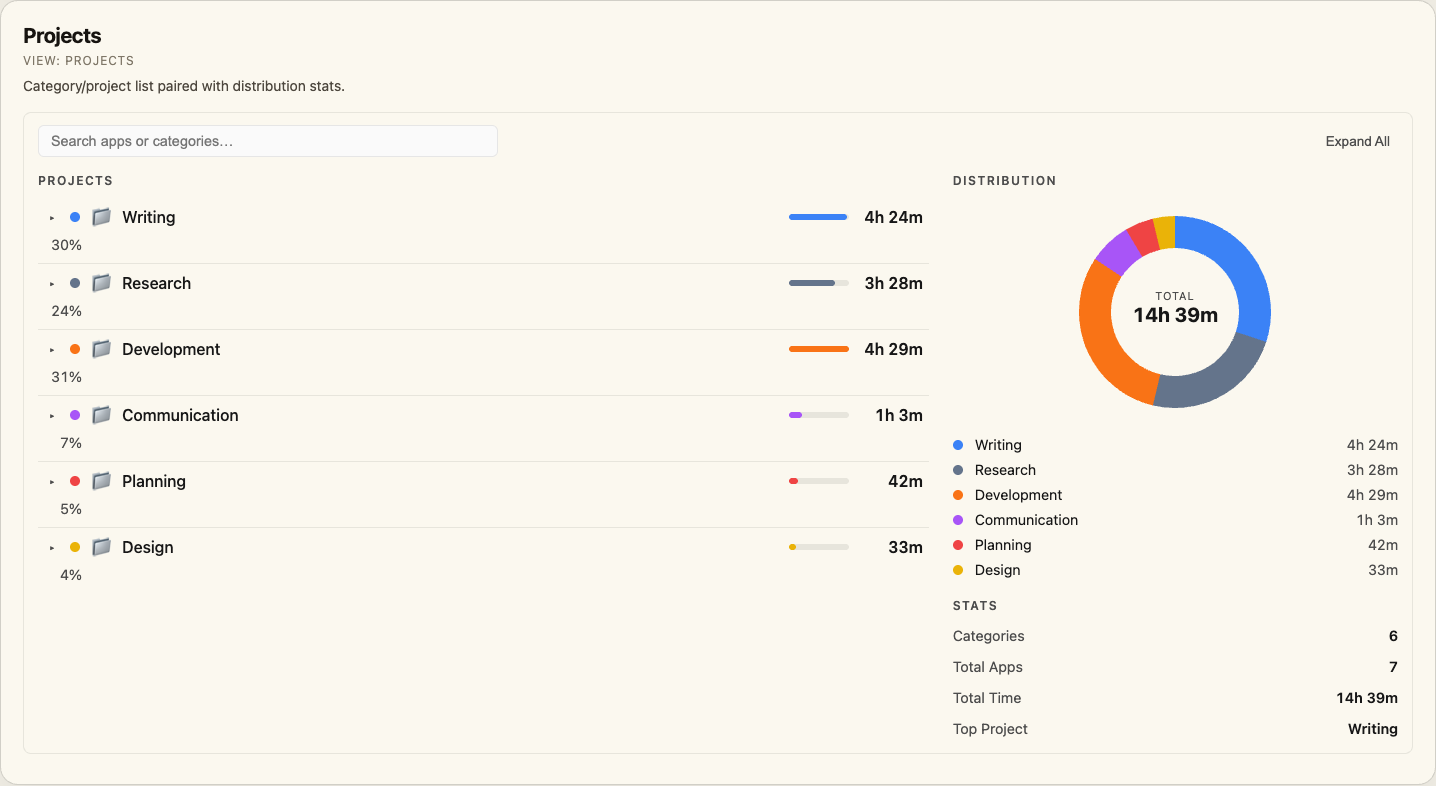Click the 30% label under Writing
Image resolution: width=1436 pixels, height=786 pixels.
point(66,245)
